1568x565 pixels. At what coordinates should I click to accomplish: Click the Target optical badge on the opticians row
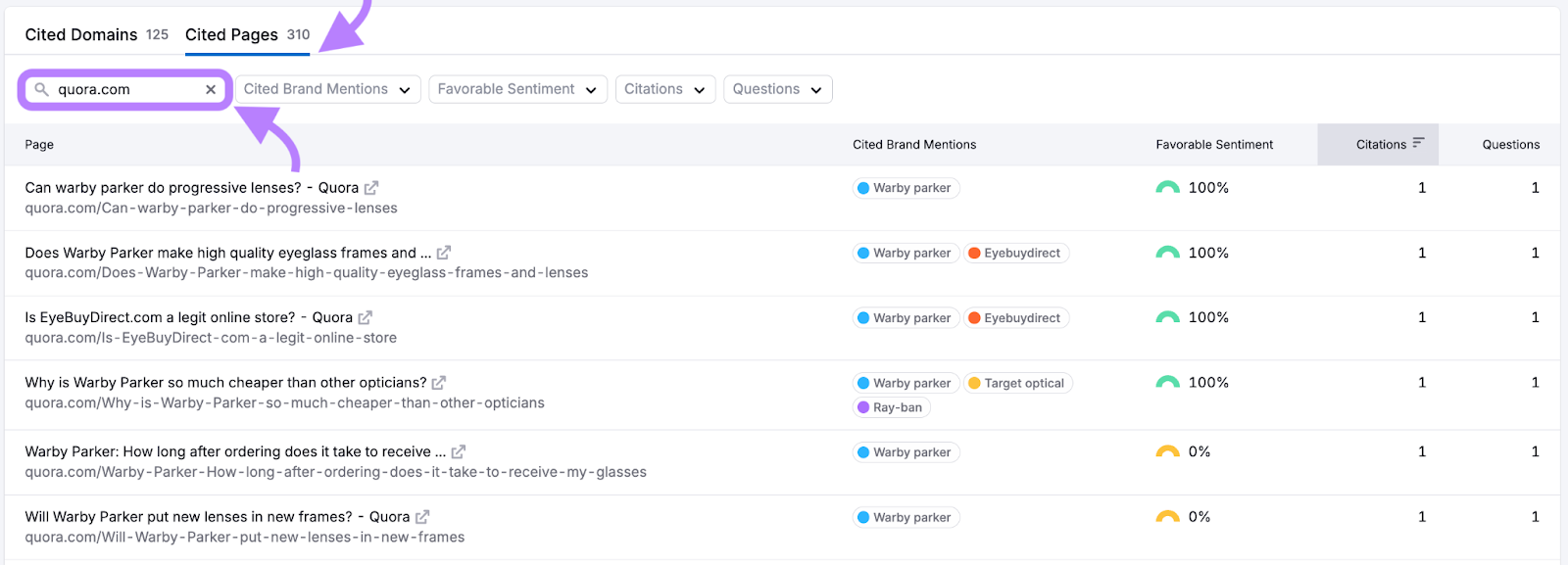[x=1018, y=382]
